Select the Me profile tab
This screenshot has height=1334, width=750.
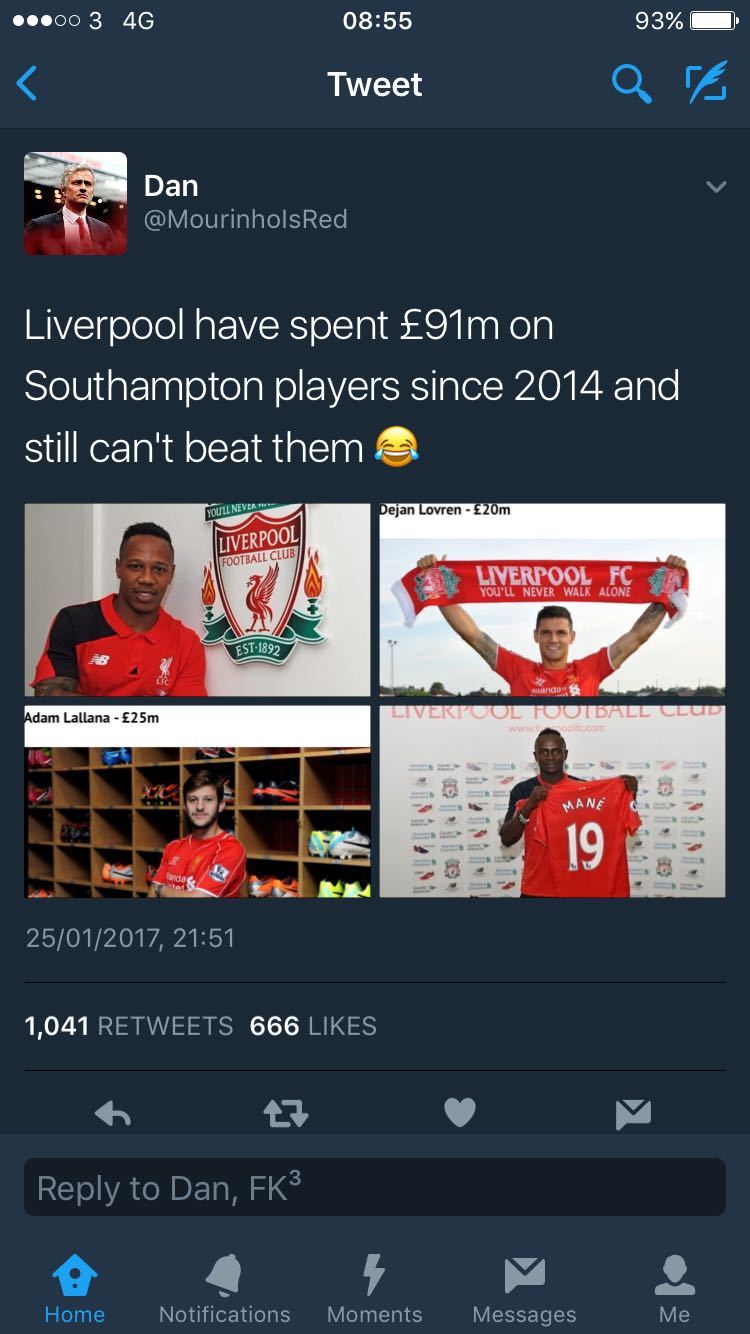click(x=674, y=1290)
